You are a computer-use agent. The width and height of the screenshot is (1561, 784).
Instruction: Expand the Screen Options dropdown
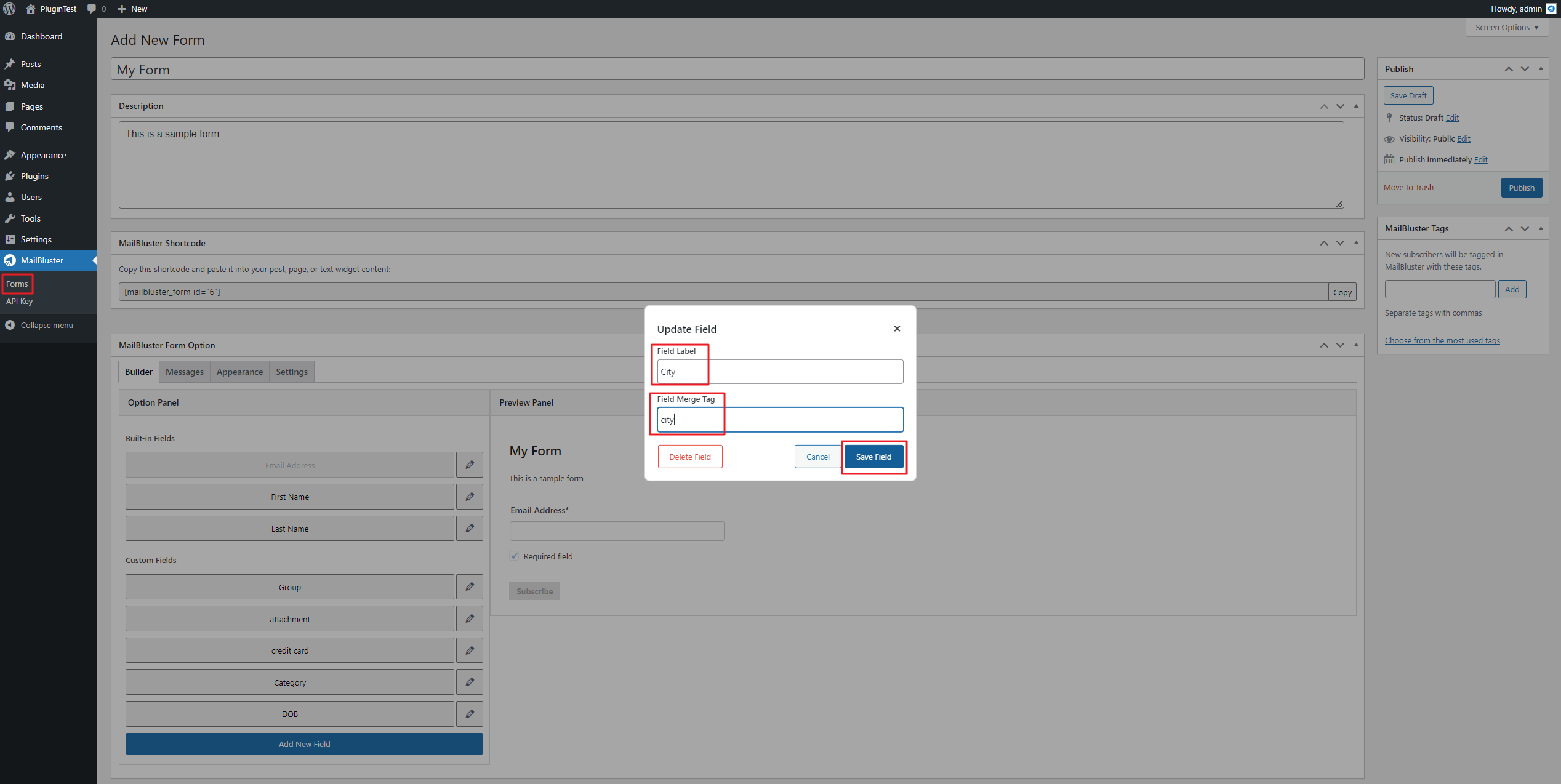1506,28
